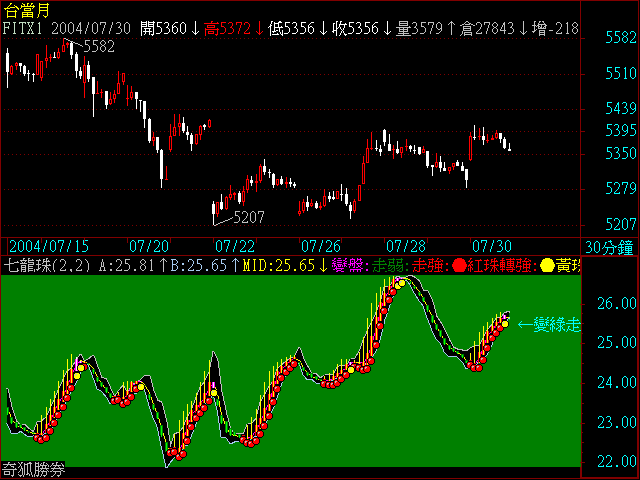Click the 2004/07/15 date on the time axis

(49, 247)
